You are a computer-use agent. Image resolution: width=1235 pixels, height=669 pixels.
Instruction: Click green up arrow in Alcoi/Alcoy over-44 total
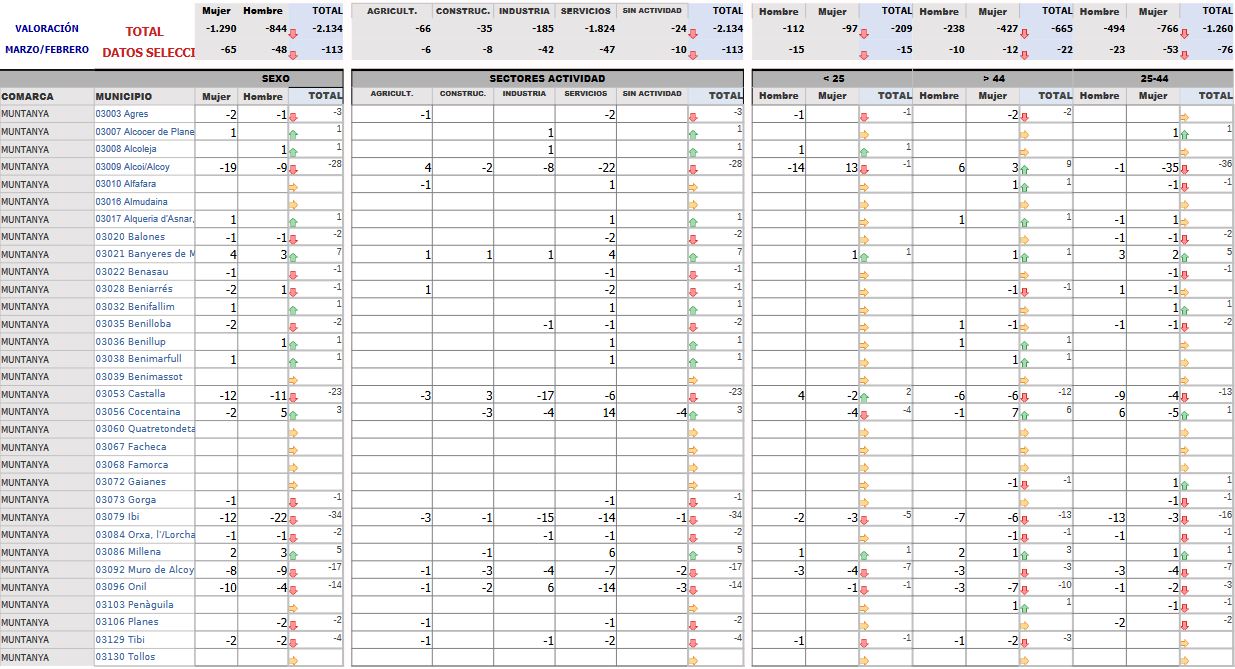click(1024, 169)
